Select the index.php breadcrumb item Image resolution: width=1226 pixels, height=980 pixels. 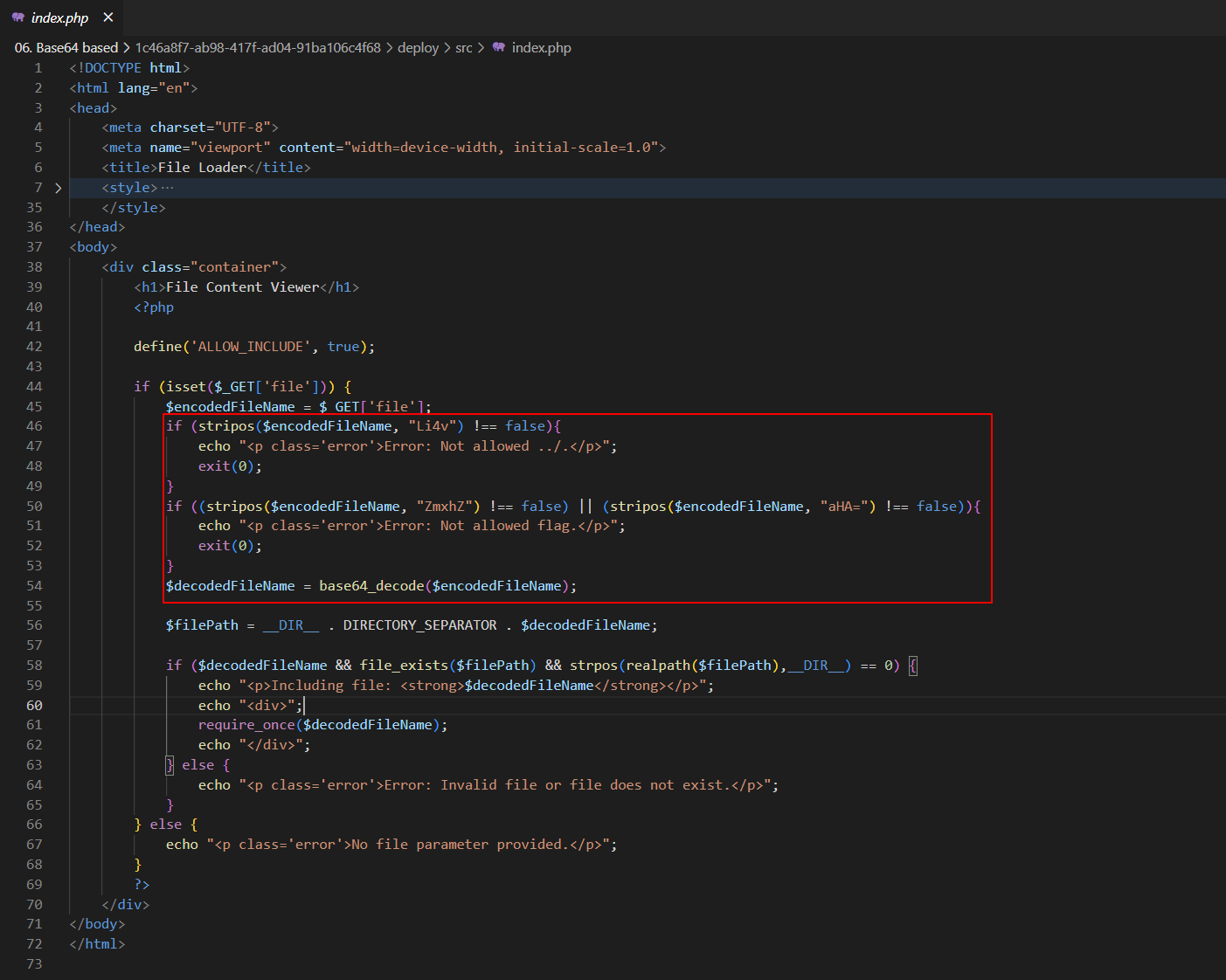pyautogui.click(x=541, y=47)
